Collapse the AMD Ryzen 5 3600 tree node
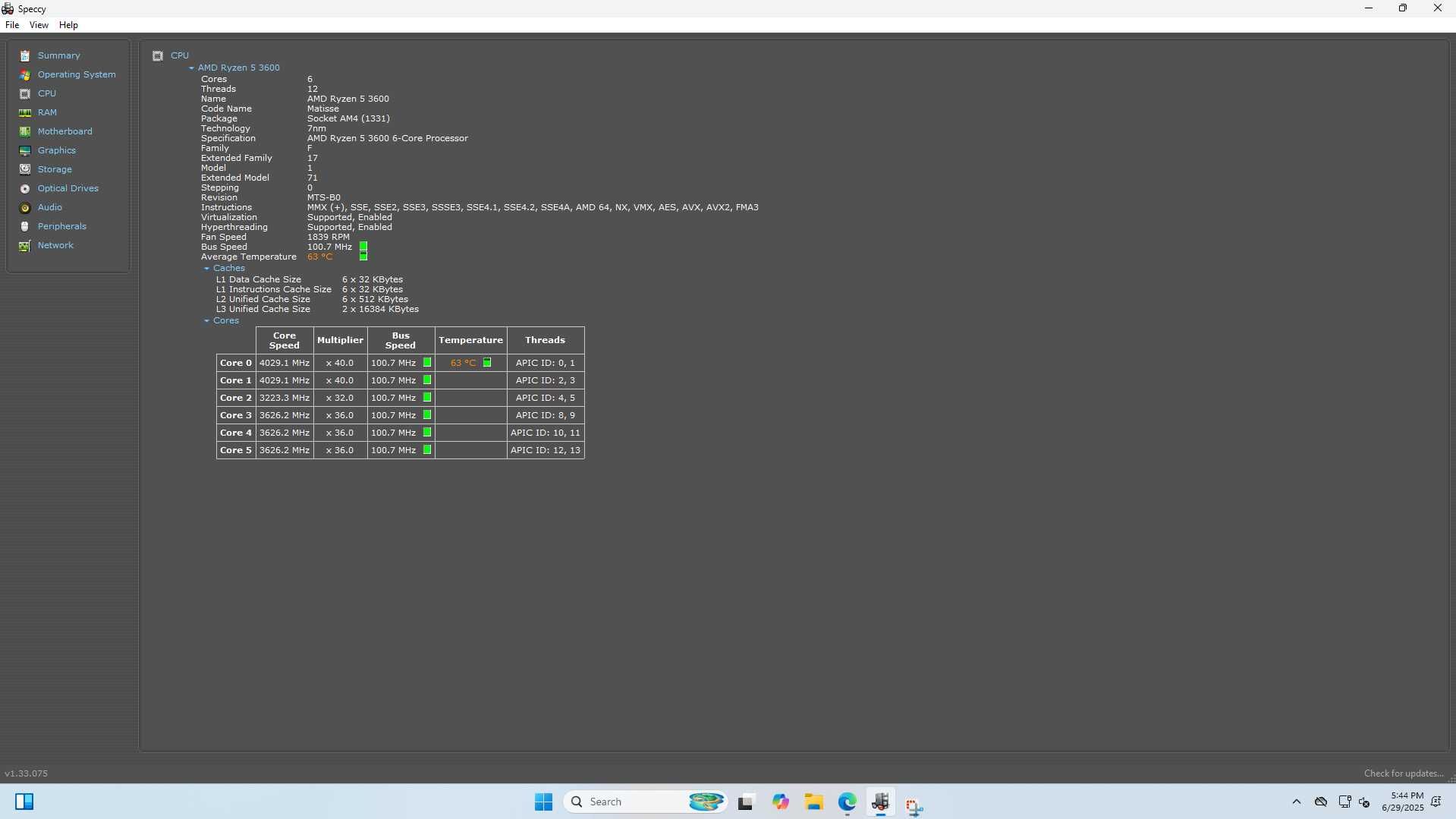Viewport: 1456px width, 819px height. coord(191,68)
